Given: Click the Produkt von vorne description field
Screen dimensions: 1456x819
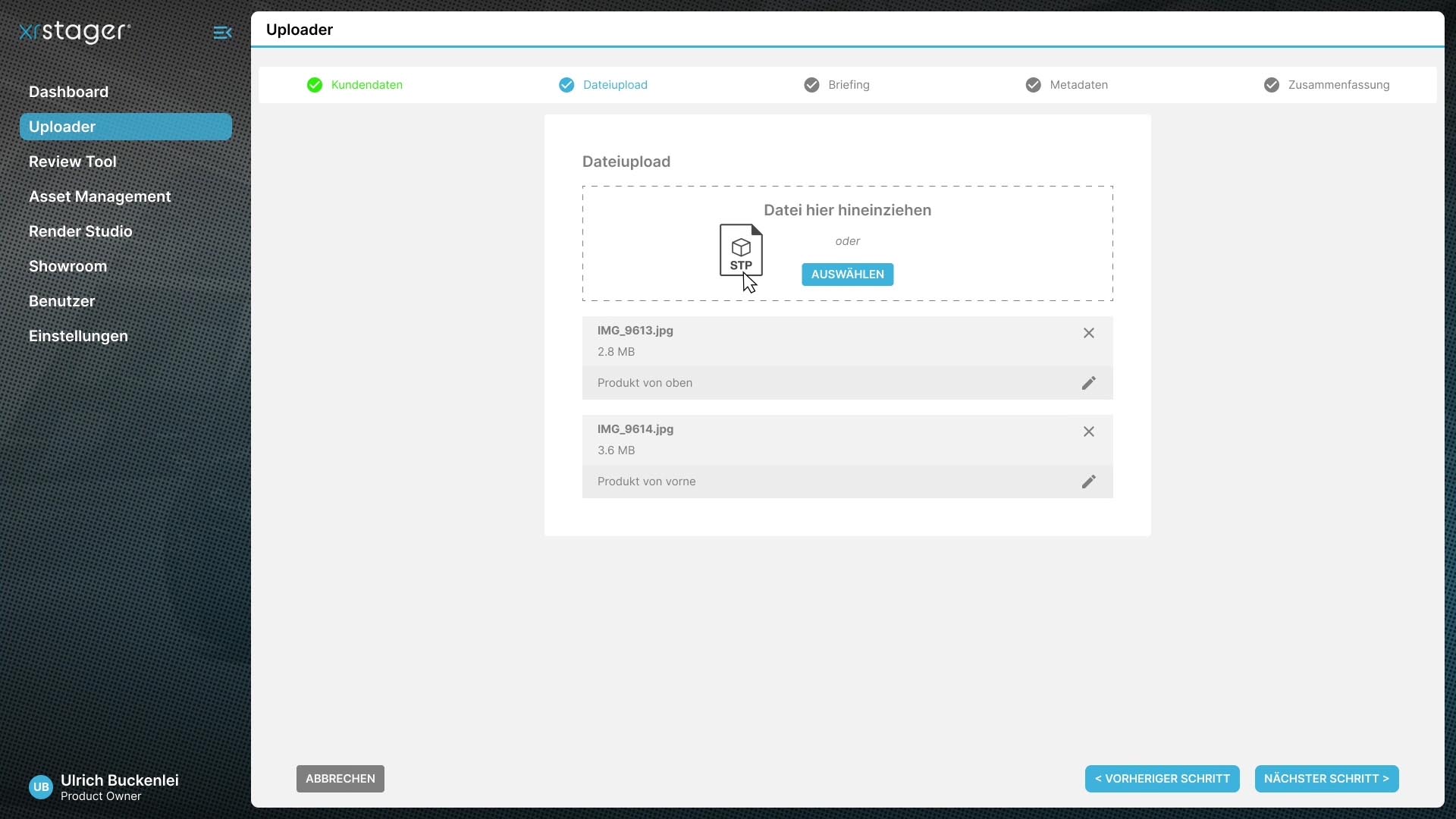Looking at the screenshot, I should (848, 482).
